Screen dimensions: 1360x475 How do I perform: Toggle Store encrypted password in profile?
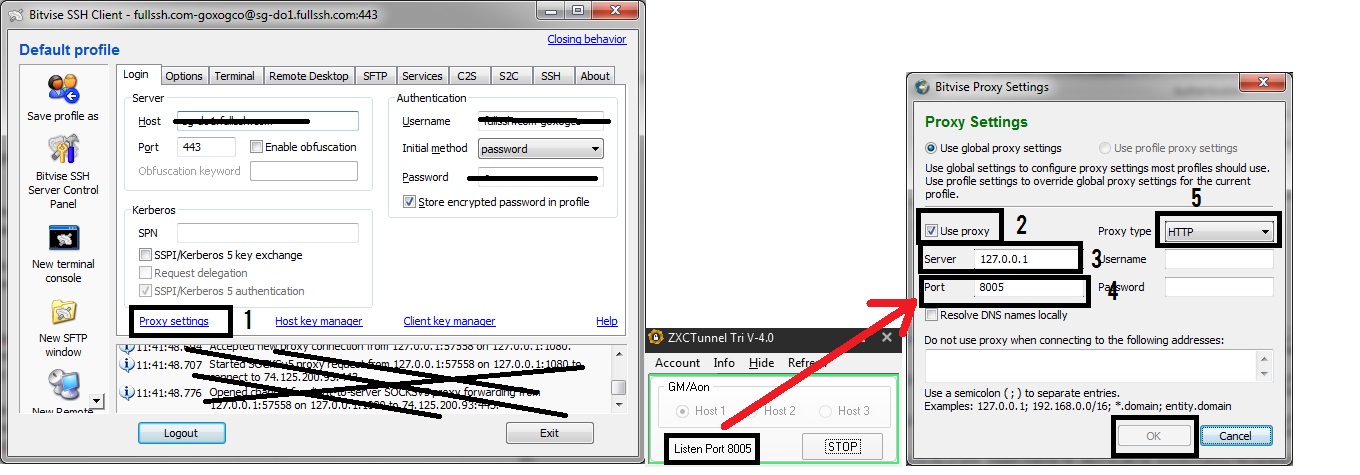click(x=409, y=202)
